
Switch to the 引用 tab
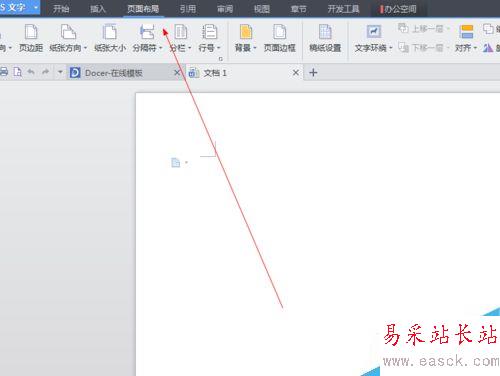pos(188,9)
